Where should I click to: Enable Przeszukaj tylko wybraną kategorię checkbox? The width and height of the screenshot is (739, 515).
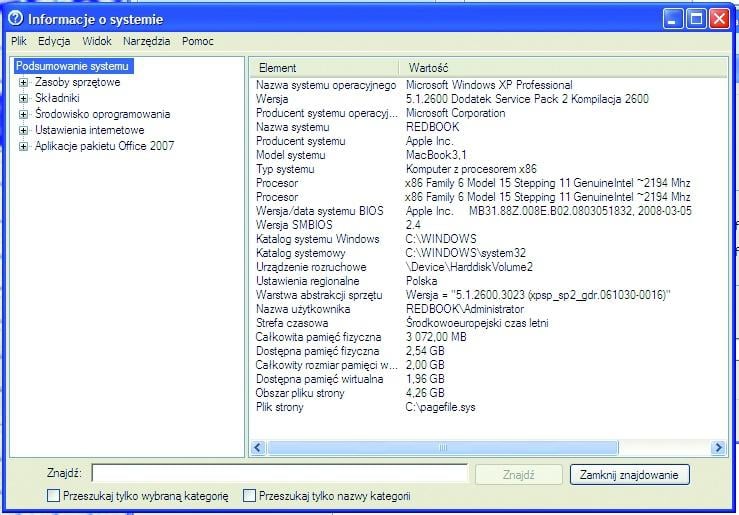point(53,495)
